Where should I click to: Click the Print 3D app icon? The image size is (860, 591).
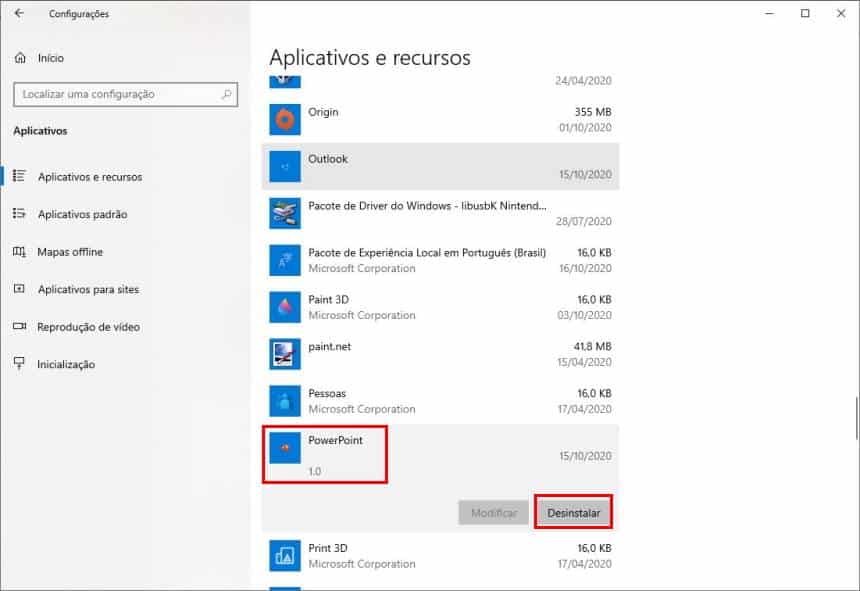[285, 555]
